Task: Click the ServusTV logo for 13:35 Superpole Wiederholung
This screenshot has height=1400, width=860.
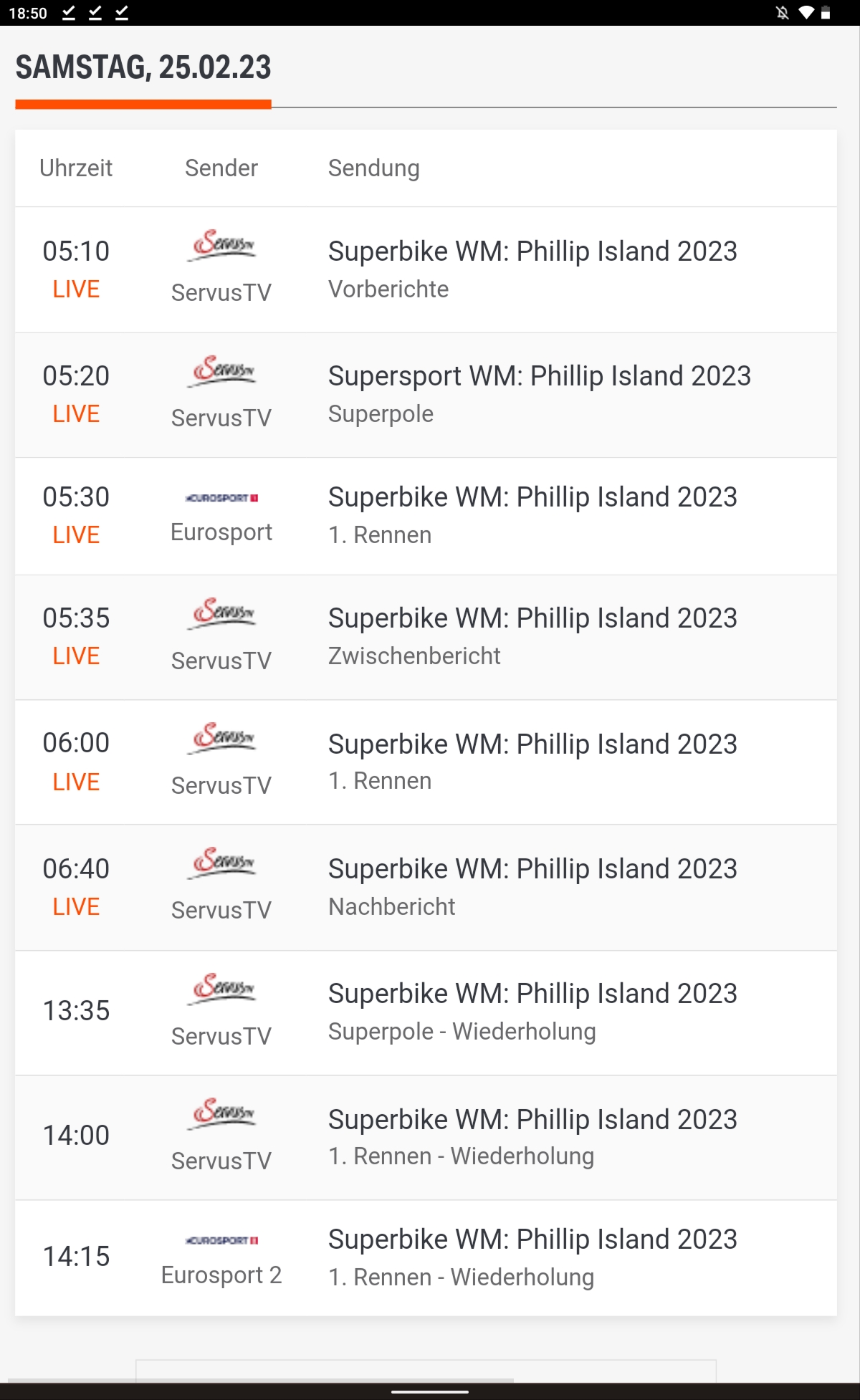Action: click(223, 989)
